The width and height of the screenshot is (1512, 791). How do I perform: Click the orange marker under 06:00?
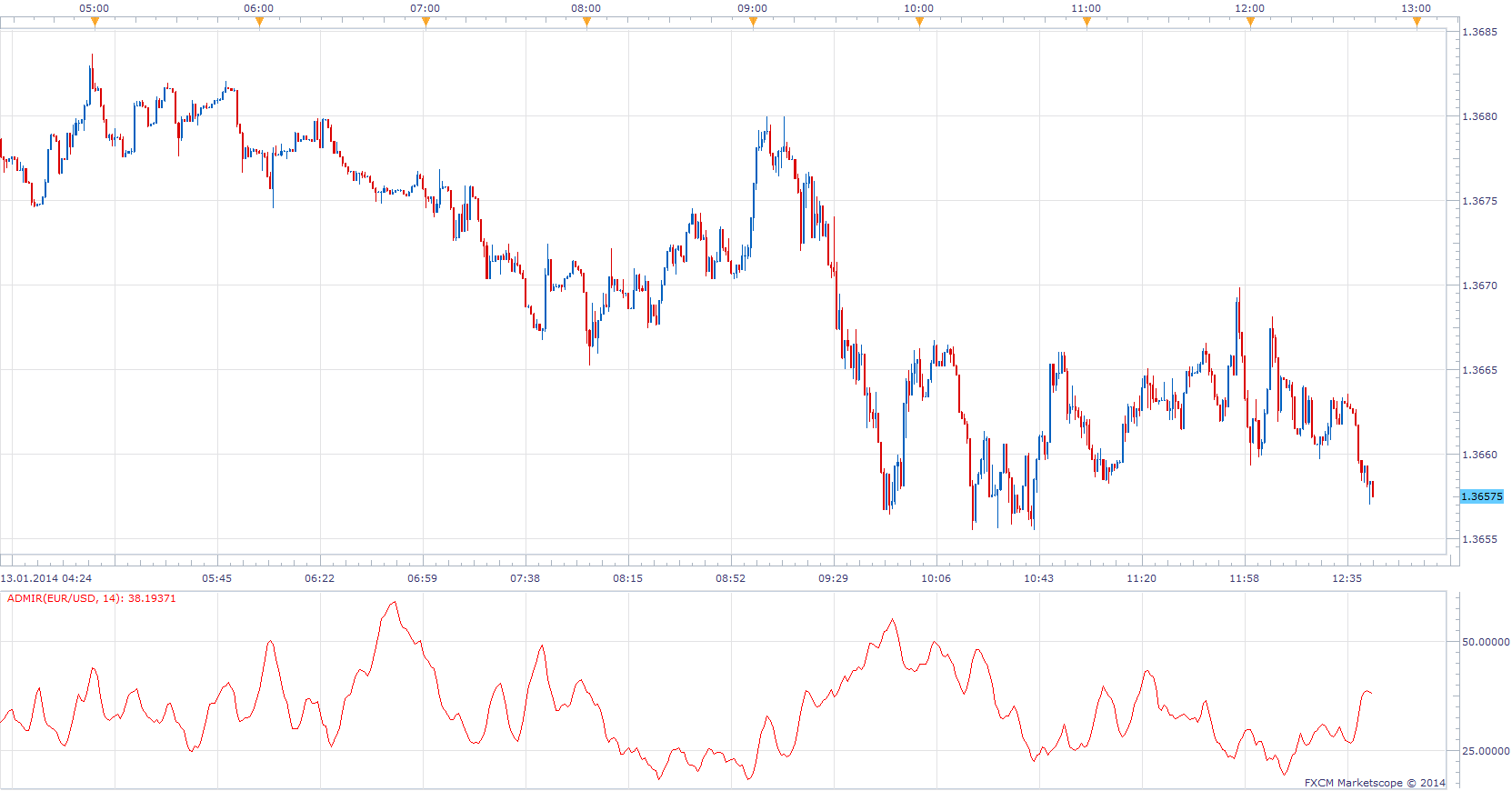259,22
